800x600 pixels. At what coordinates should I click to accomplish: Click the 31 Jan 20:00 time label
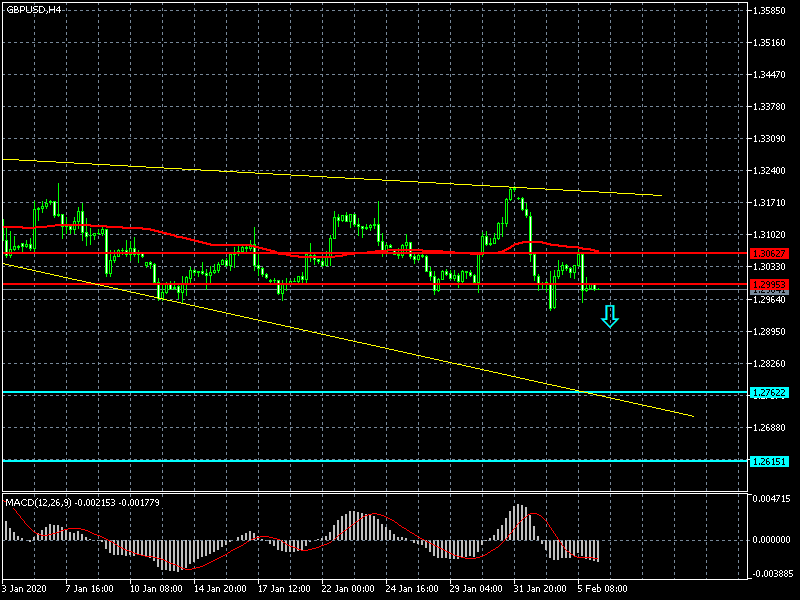tap(540, 589)
